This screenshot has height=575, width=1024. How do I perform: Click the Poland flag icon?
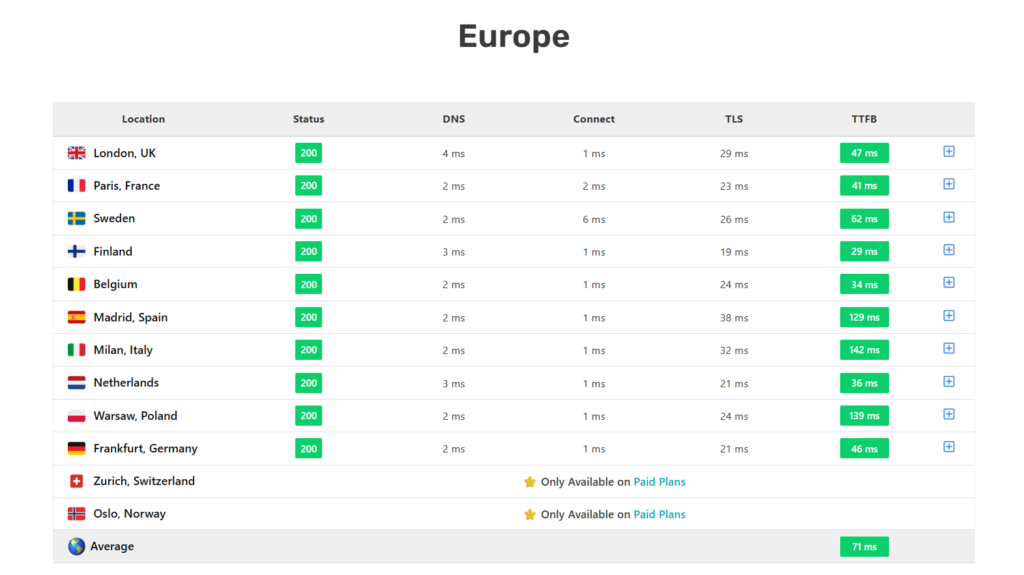coord(76,416)
